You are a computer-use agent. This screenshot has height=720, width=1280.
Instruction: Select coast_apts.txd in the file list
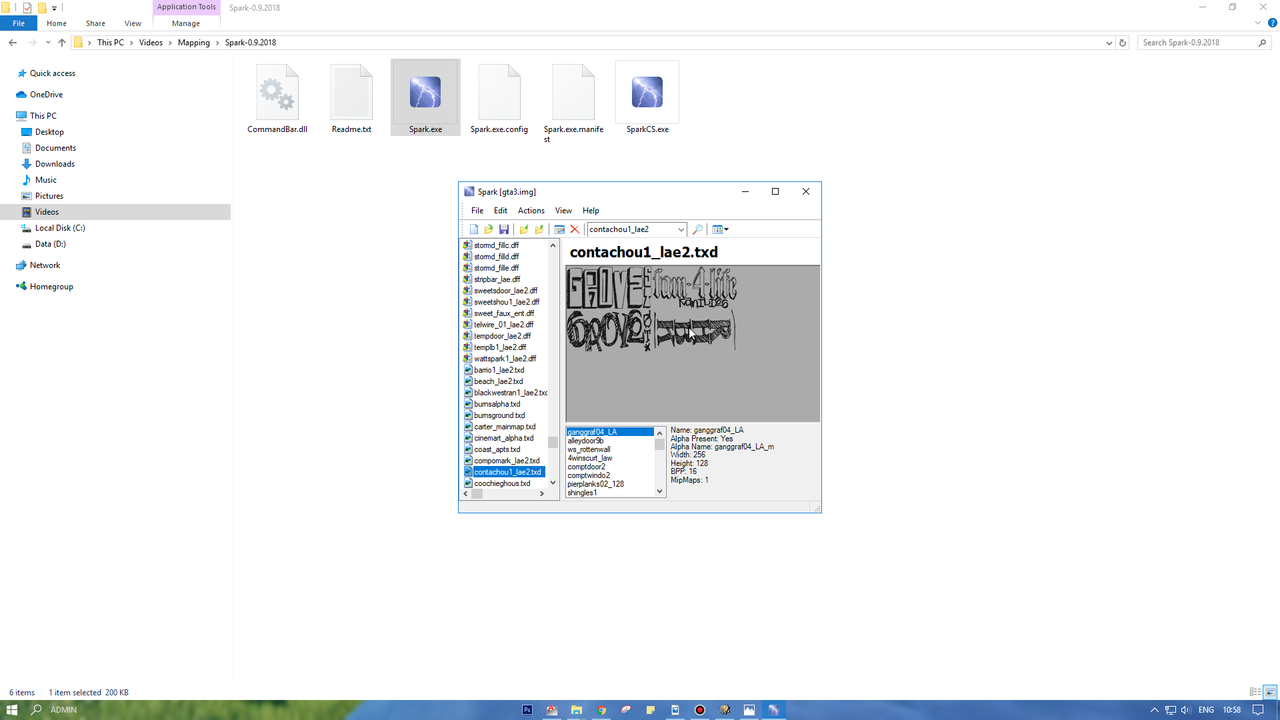click(x=496, y=450)
